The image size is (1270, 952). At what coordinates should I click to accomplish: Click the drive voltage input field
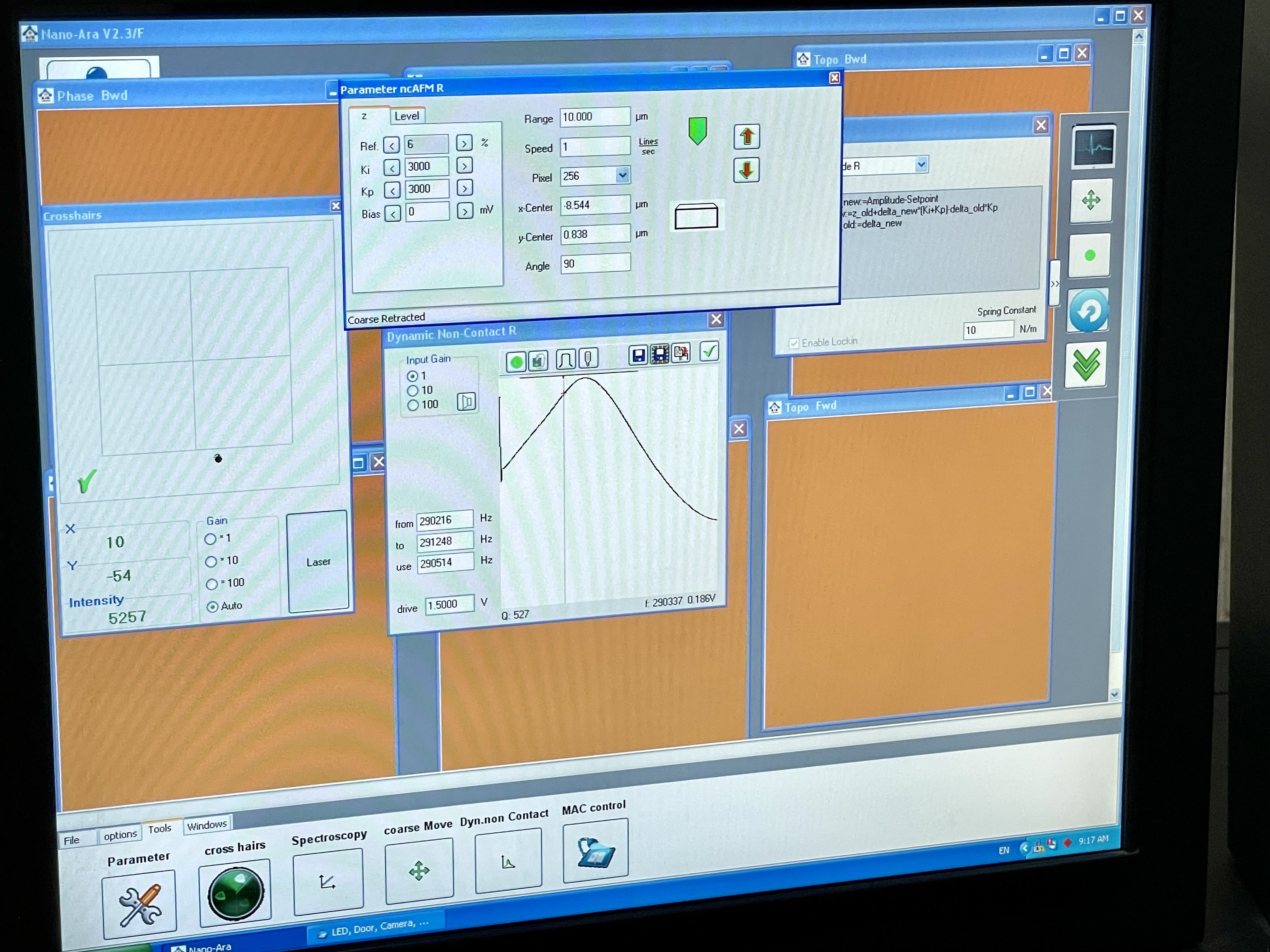coord(449,604)
